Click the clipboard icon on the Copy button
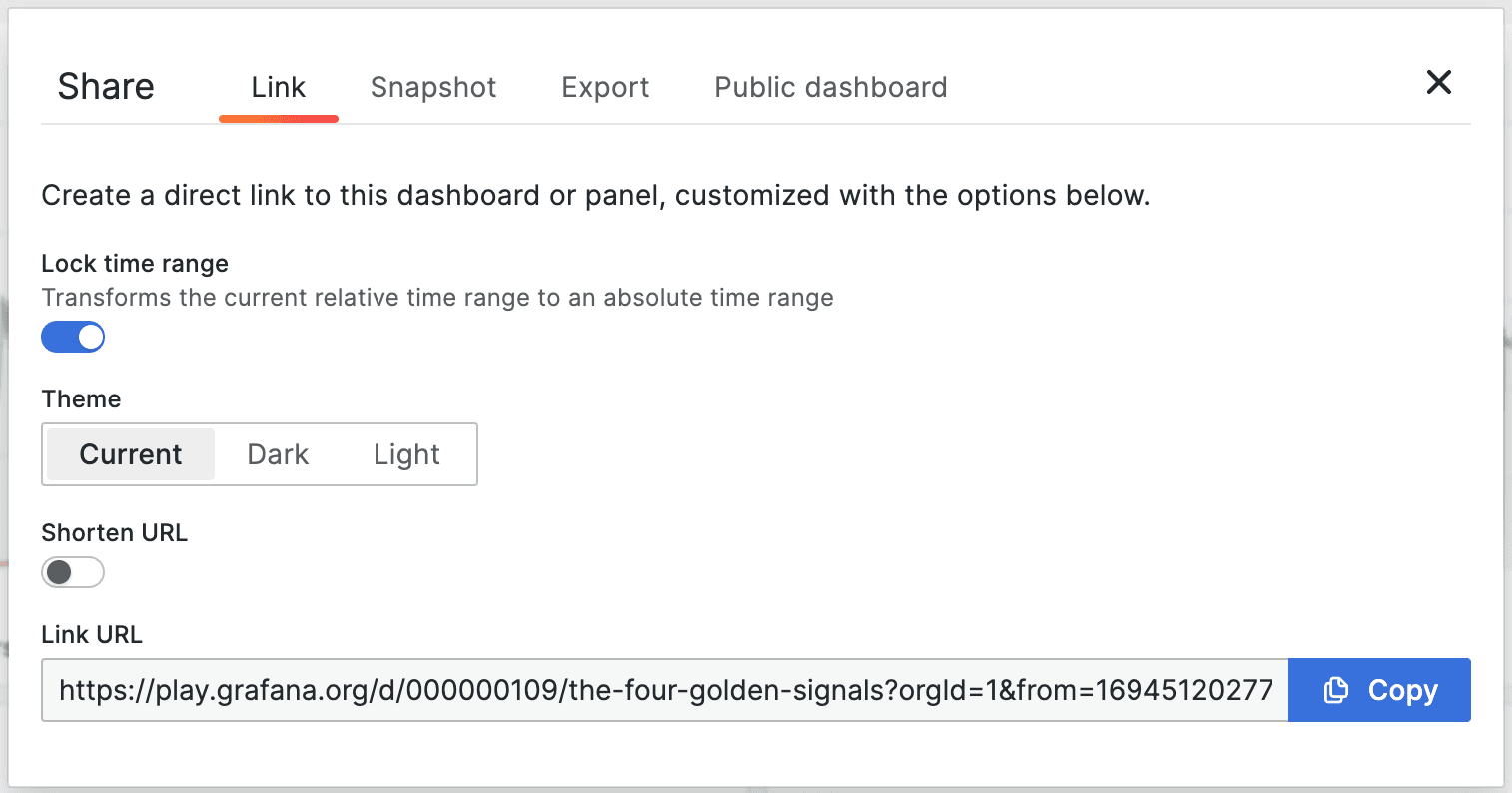The image size is (1512, 793). coord(1335,689)
